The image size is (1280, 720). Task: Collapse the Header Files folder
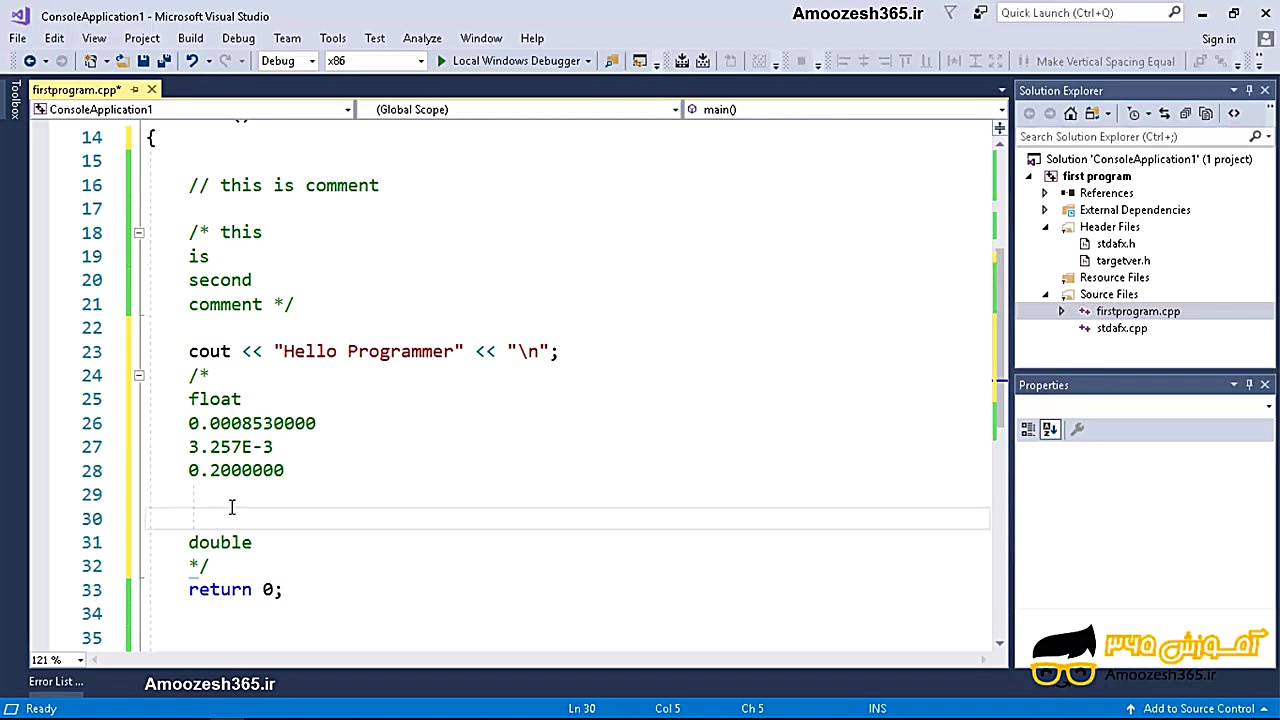[1045, 227]
